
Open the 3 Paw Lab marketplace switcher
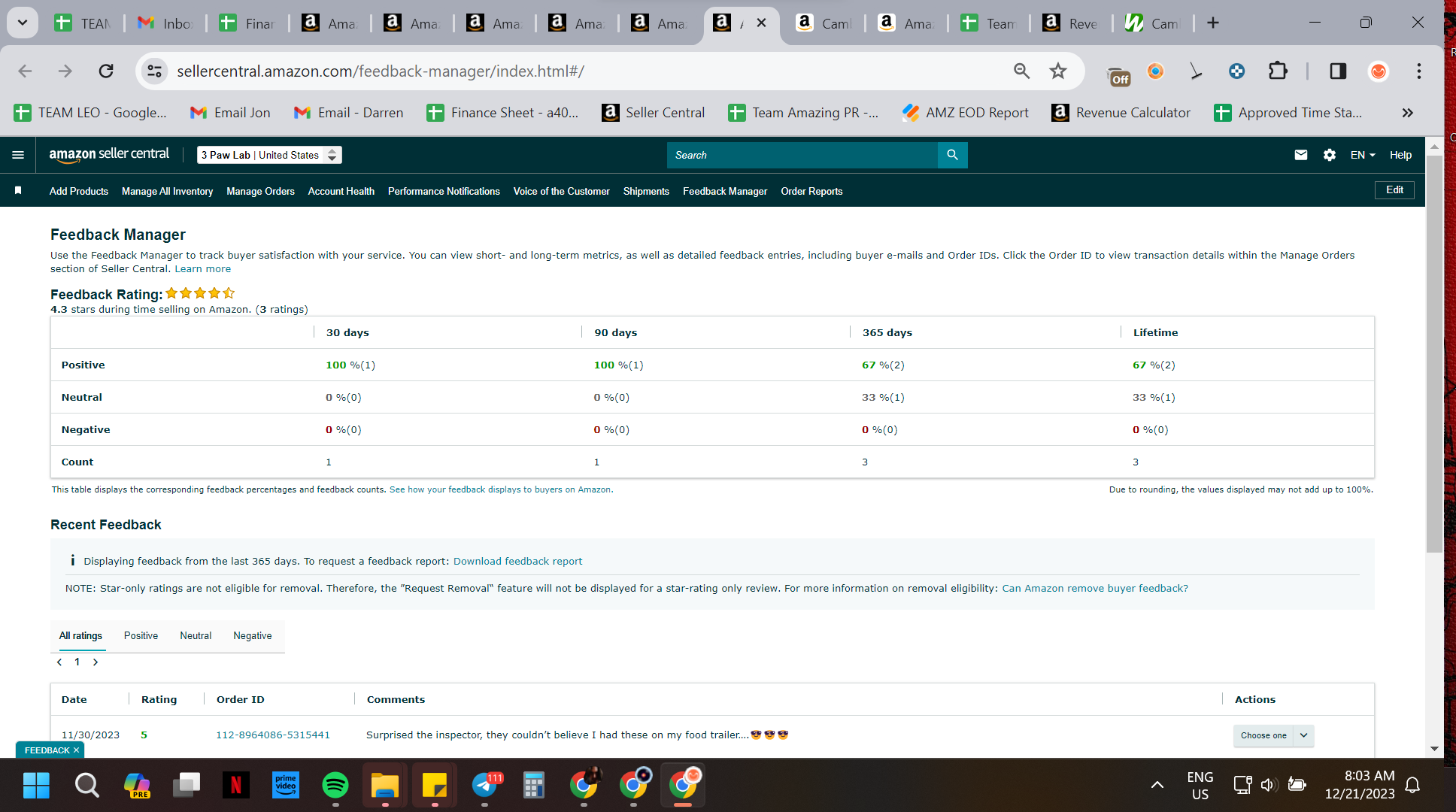(x=269, y=155)
